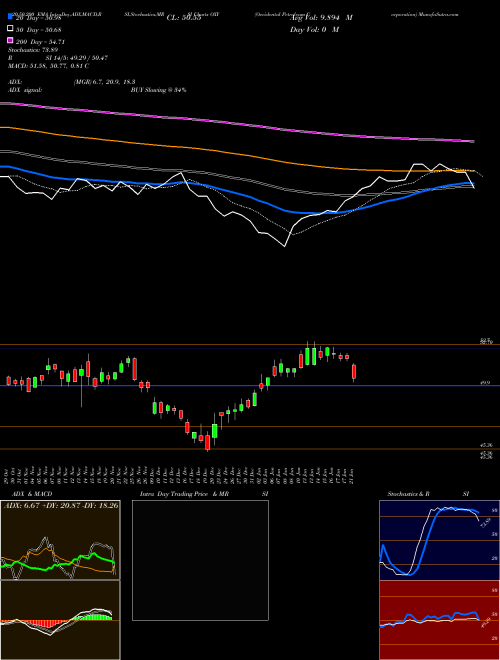Image resolution: width=500 pixels, height=660 pixels.
Task: Click the orange moving average line
Action: click(x=236, y=154)
